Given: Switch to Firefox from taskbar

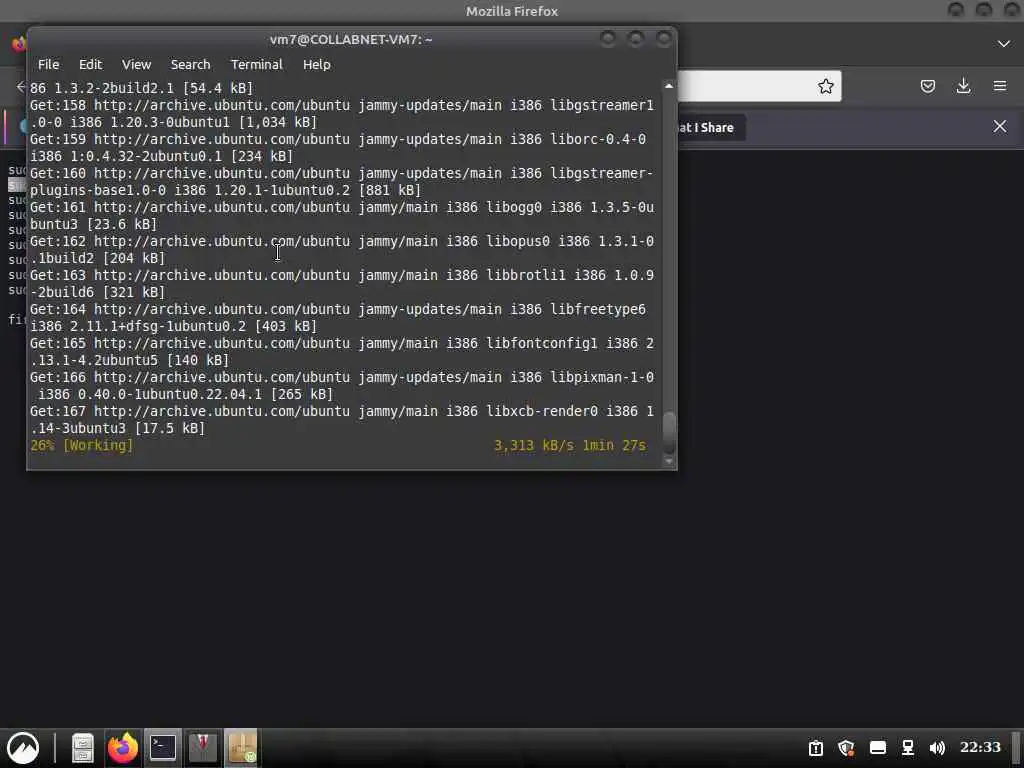Looking at the screenshot, I should tap(123, 748).
